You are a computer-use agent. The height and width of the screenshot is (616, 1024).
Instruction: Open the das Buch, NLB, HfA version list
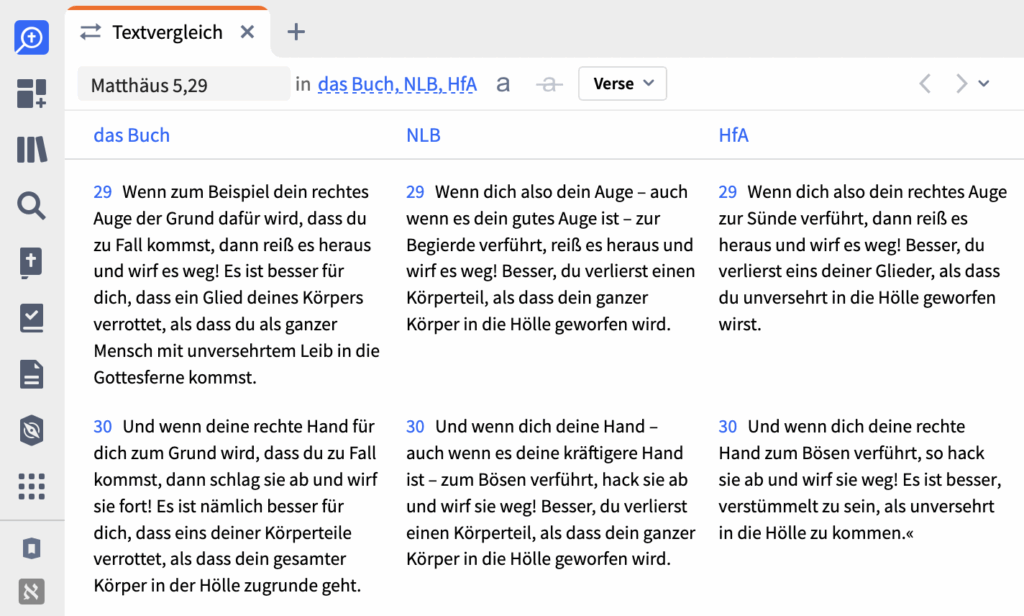(x=397, y=84)
